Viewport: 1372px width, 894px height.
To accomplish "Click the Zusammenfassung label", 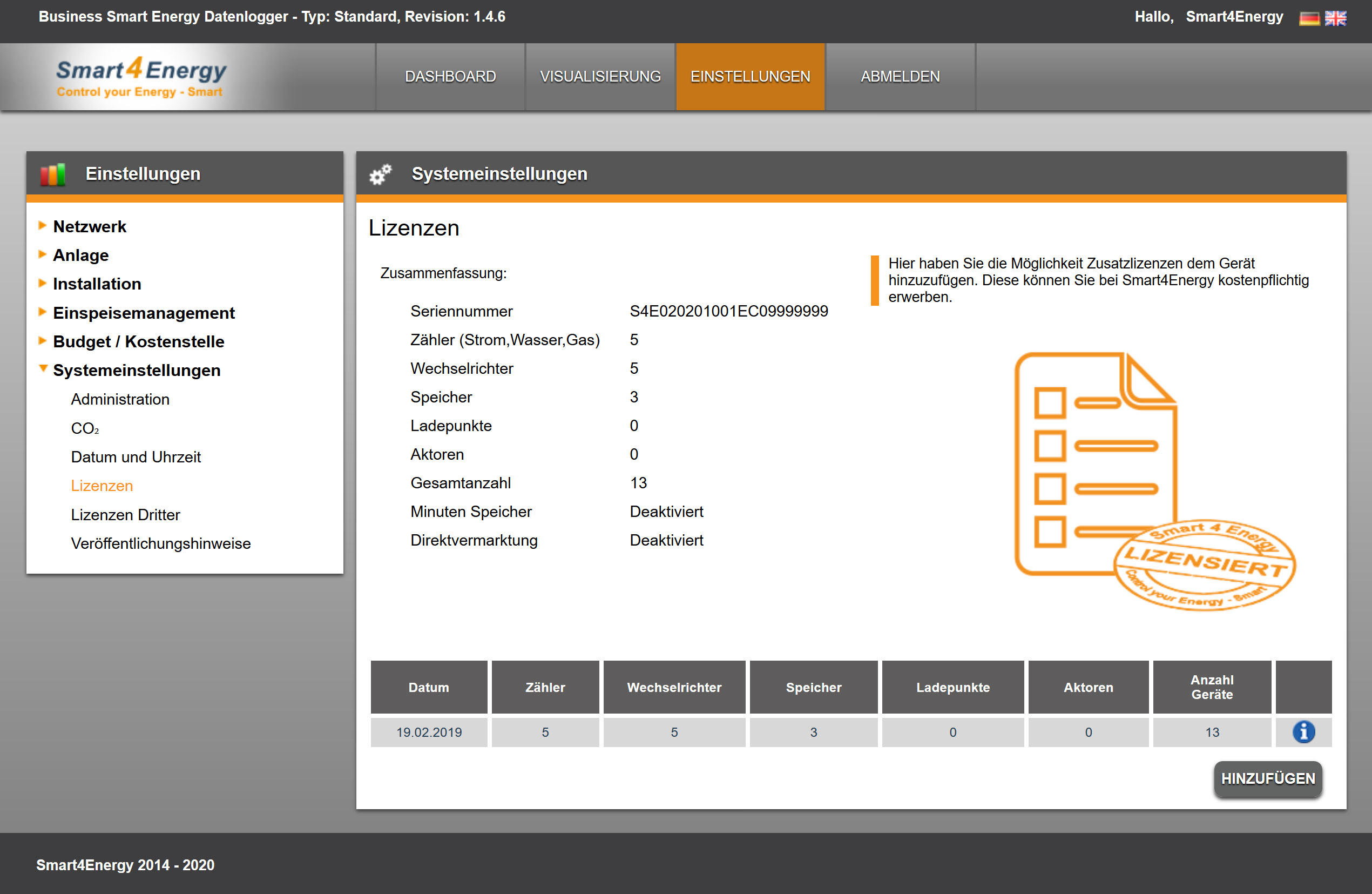I will [443, 273].
